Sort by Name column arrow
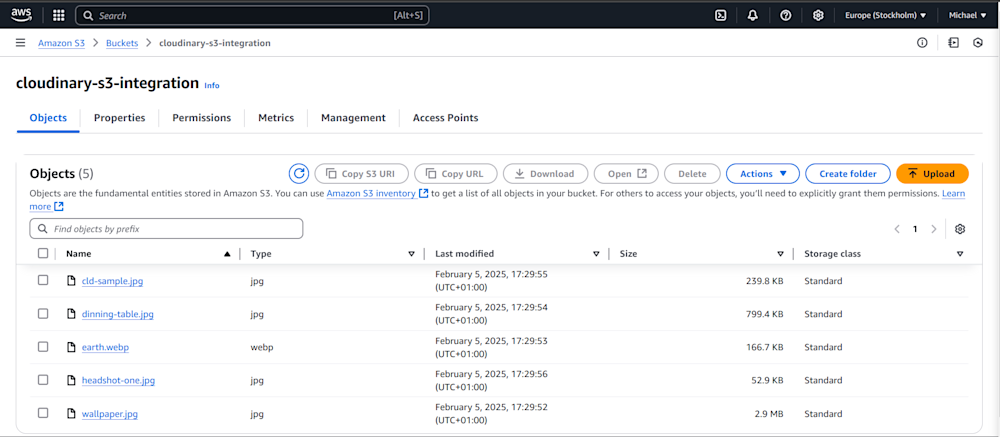1000x437 pixels. click(x=227, y=254)
